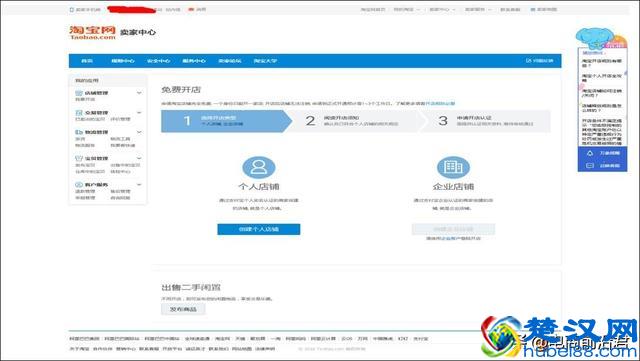The image size is (640, 361).
Task: Open 服务中心 in the blue nav bar
Action: point(194,61)
